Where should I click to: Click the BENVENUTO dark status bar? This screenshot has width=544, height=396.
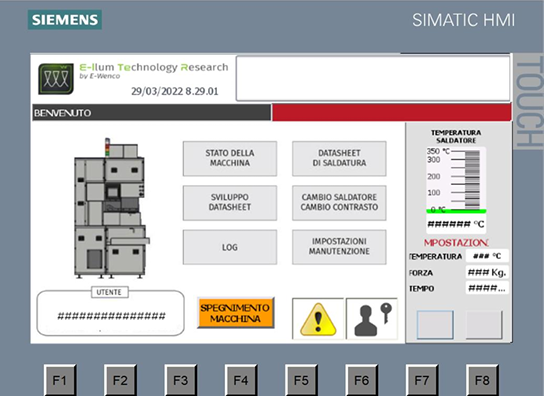pyautogui.click(x=152, y=112)
